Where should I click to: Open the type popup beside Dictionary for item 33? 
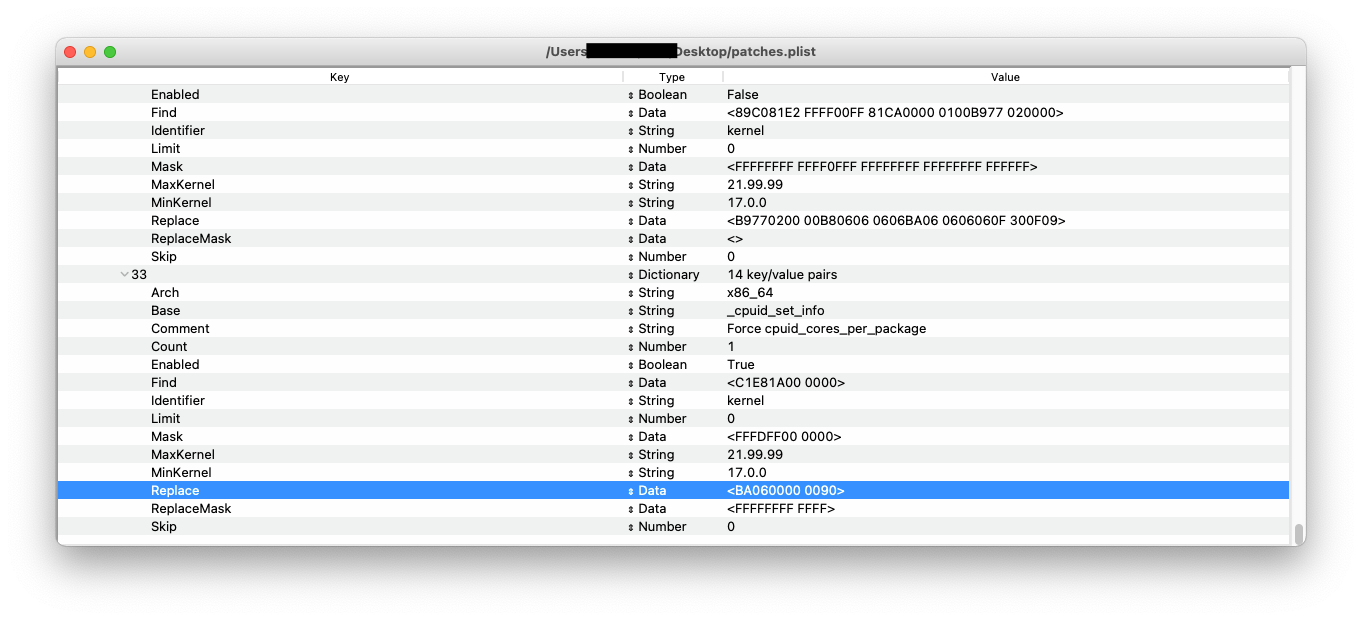631,275
